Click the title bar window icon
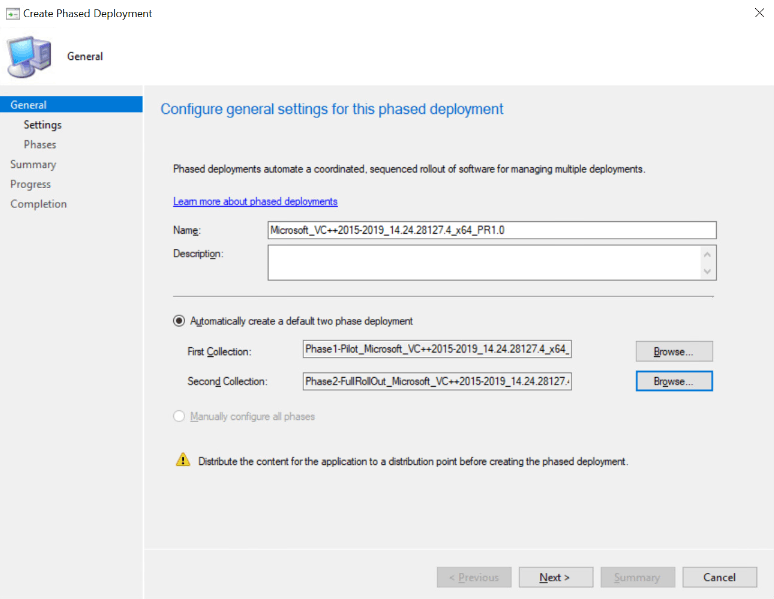774x599 pixels. pos(12,13)
